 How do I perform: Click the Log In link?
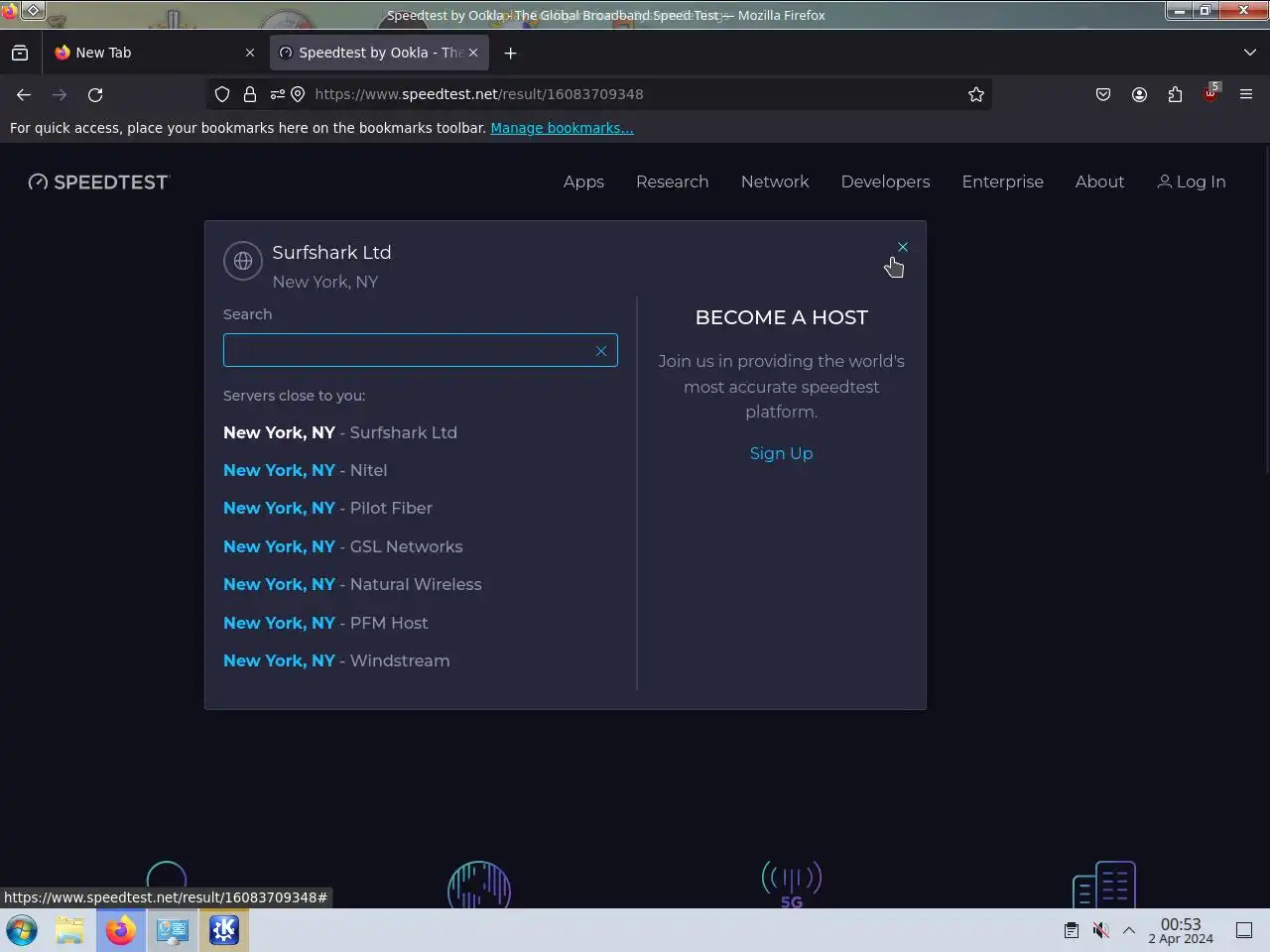(1192, 181)
